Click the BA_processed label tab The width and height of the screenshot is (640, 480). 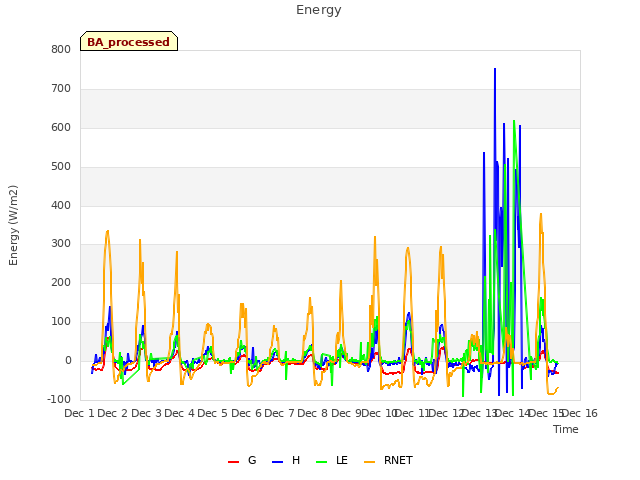[x=129, y=41]
